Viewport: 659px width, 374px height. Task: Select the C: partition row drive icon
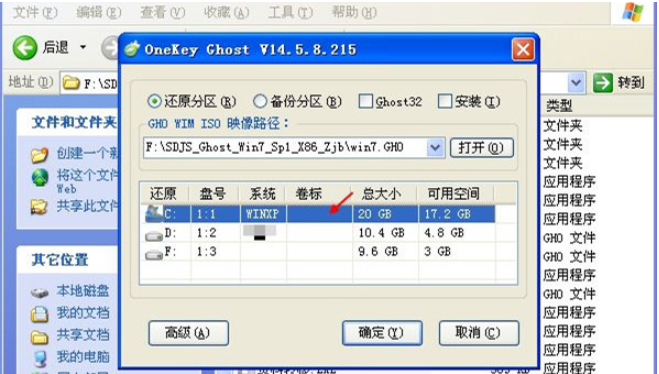(x=153, y=213)
